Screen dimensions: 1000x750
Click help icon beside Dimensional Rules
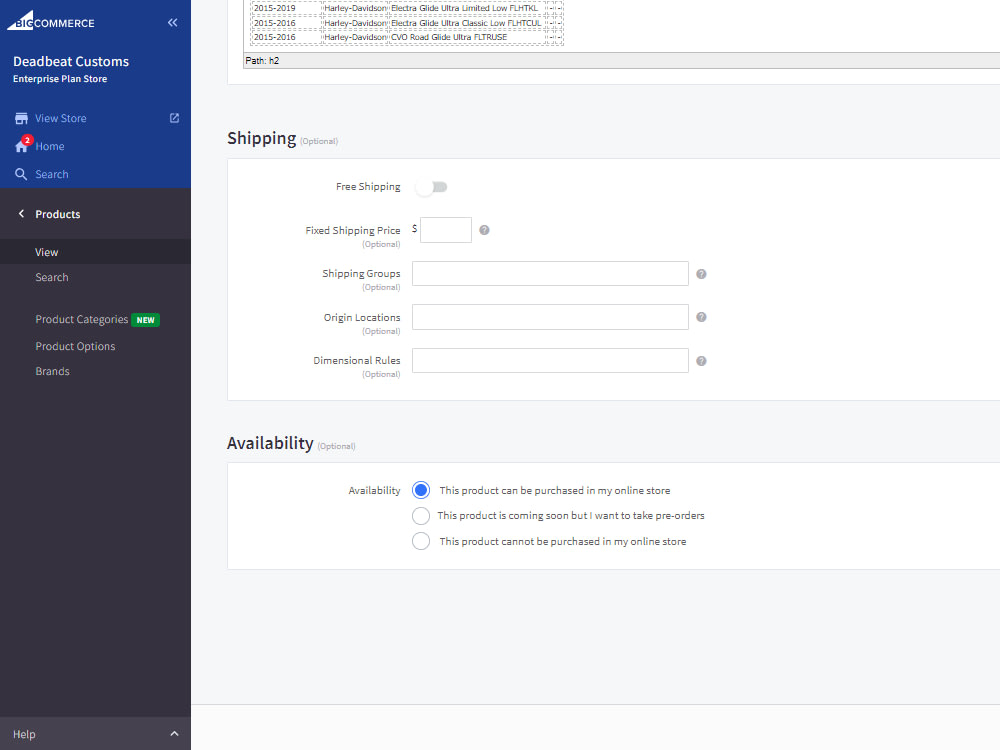(701, 361)
